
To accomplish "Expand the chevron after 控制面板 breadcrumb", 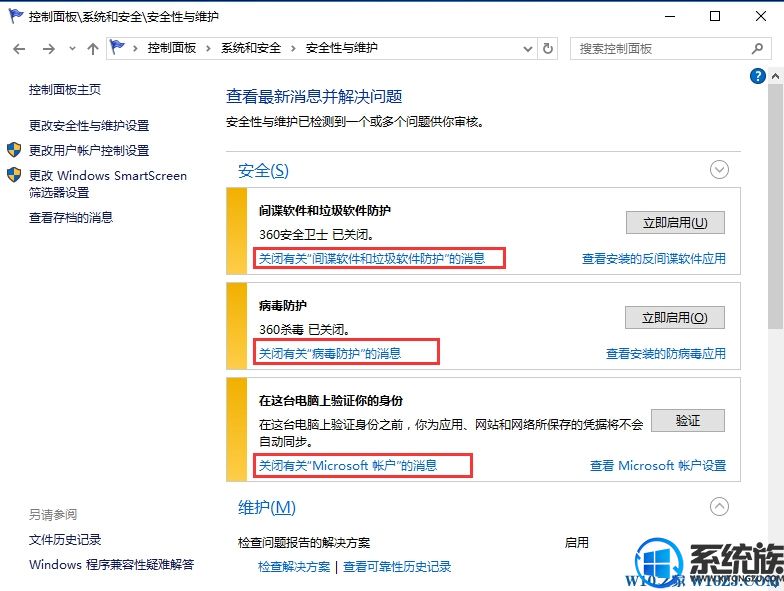I will click(208, 48).
